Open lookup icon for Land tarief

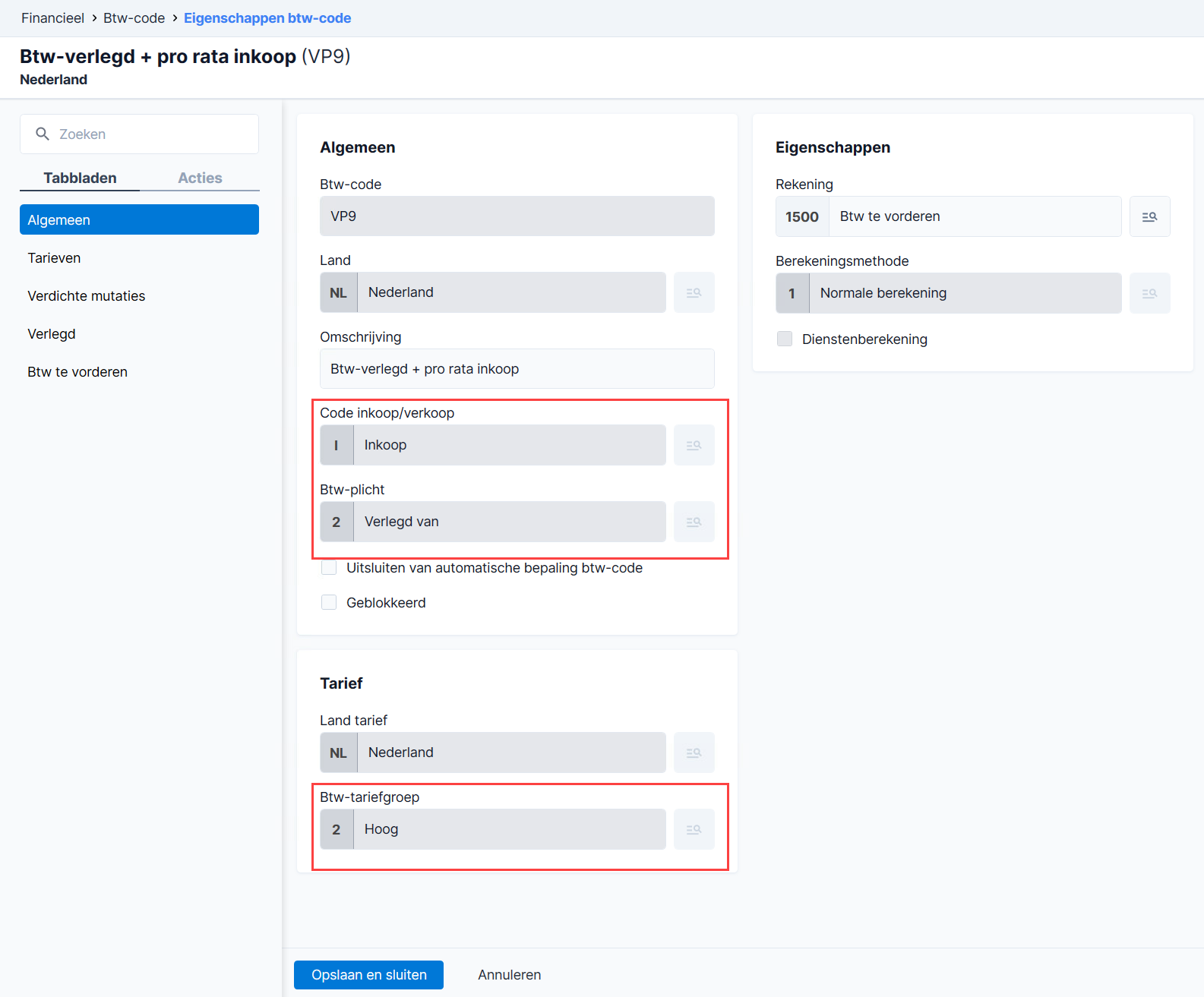pyautogui.click(x=694, y=752)
